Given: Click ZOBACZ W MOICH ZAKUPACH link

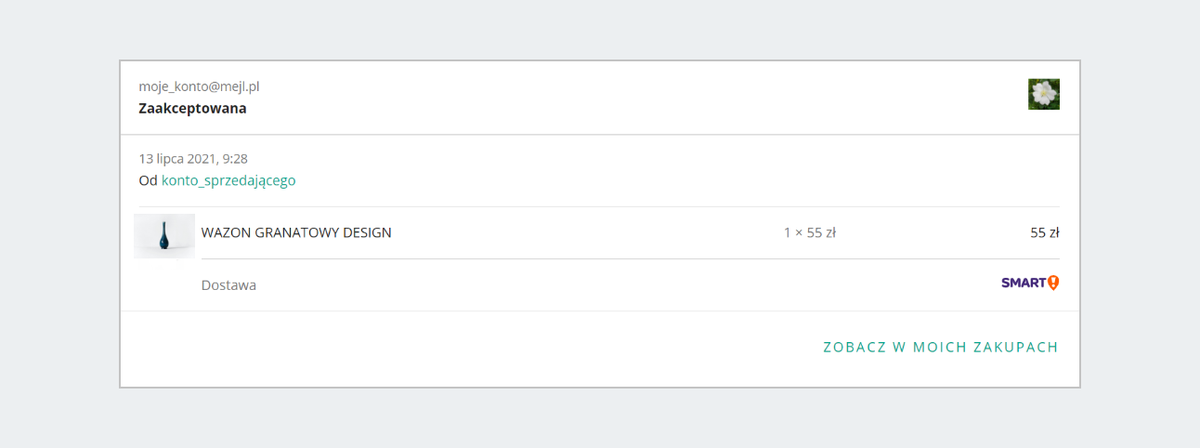Looking at the screenshot, I should point(940,347).
